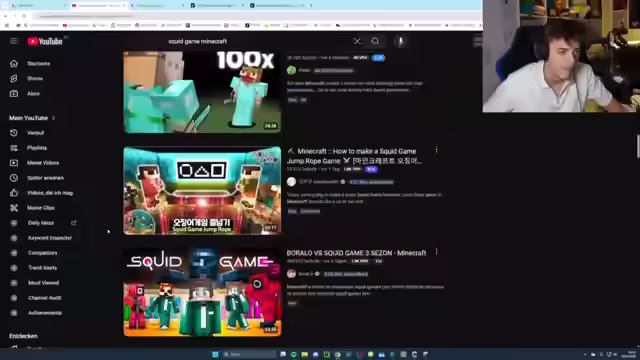Open the channel avatar of the Jump Rope video
The height and width of the screenshot is (360, 640).
[x=291, y=182]
